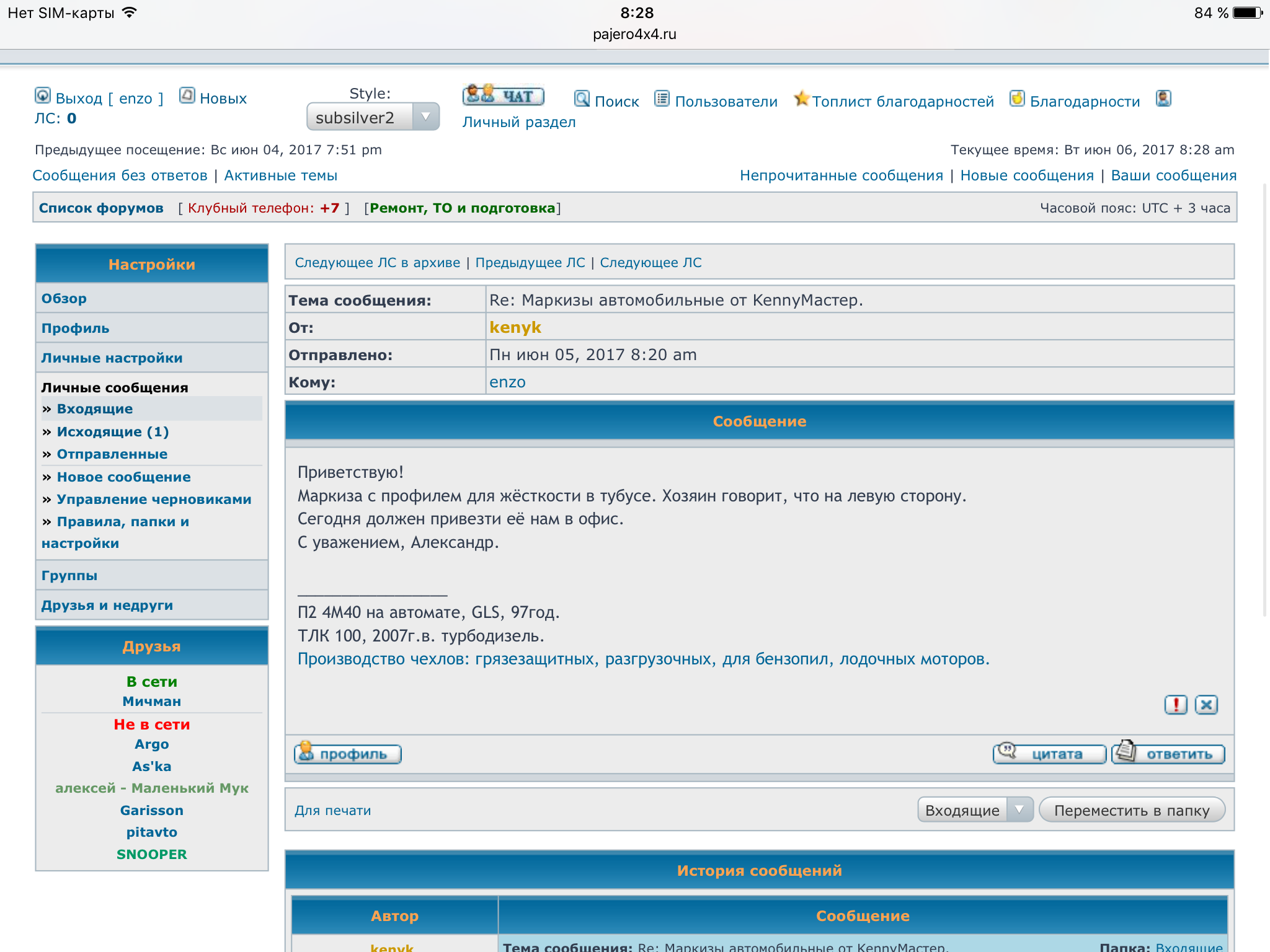Screen dimensions: 1270x952
Task: Click the chat icon button
Action: (x=503, y=95)
